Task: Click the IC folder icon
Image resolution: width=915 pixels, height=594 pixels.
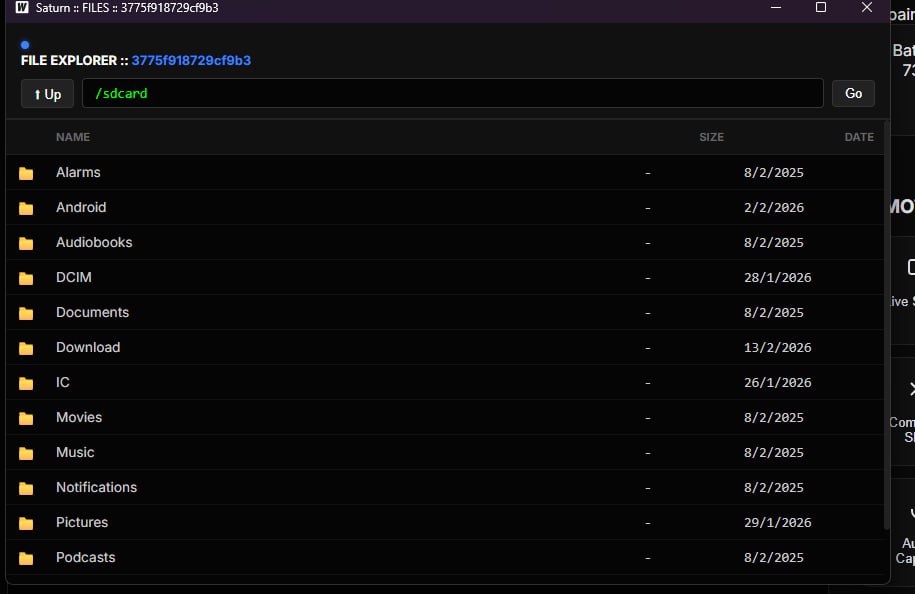Action: (x=26, y=383)
